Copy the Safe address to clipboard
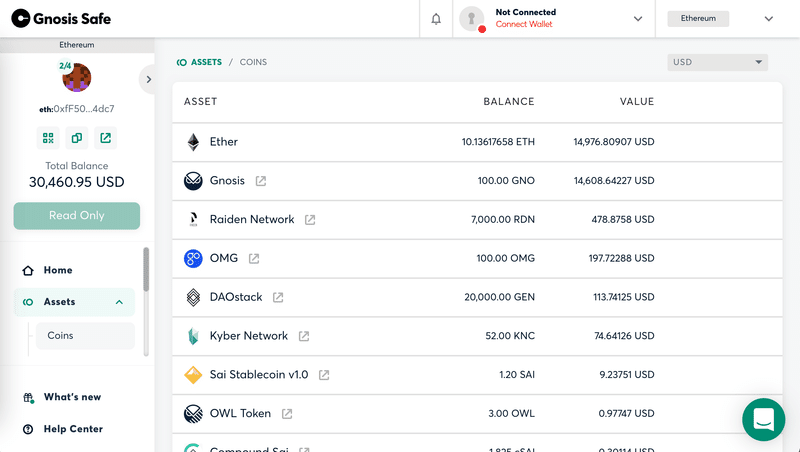The width and height of the screenshot is (800, 452). (x=77, y=138)
